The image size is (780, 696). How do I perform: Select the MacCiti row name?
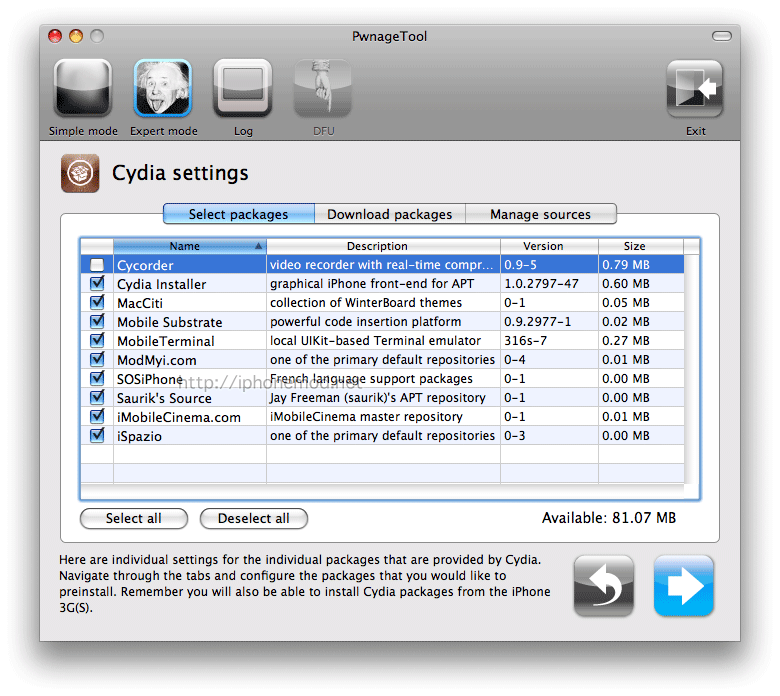pos(140,303)
